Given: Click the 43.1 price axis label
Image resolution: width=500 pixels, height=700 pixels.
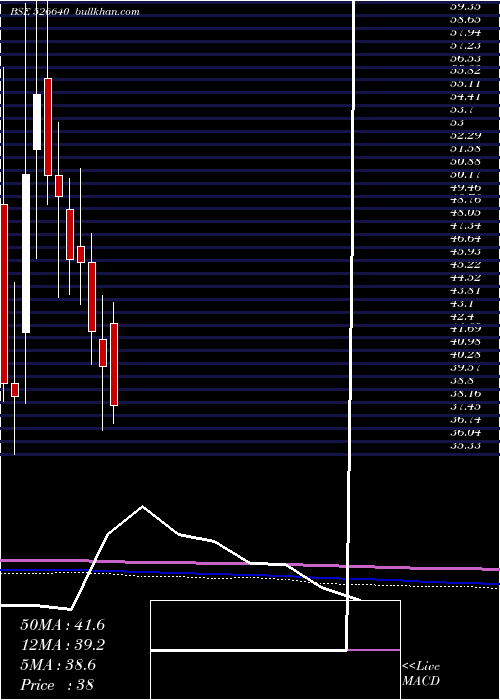Looking at the screenshot, I should [x=462, y=303].
